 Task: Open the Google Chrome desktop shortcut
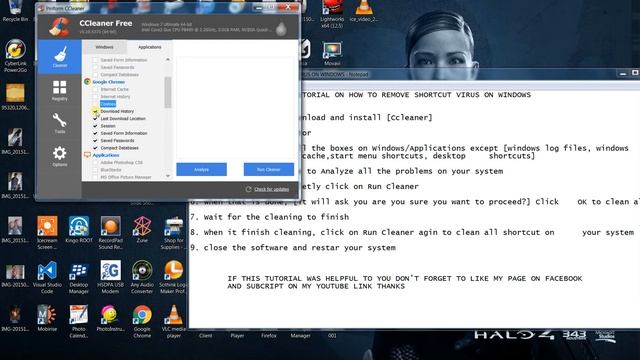142,321
